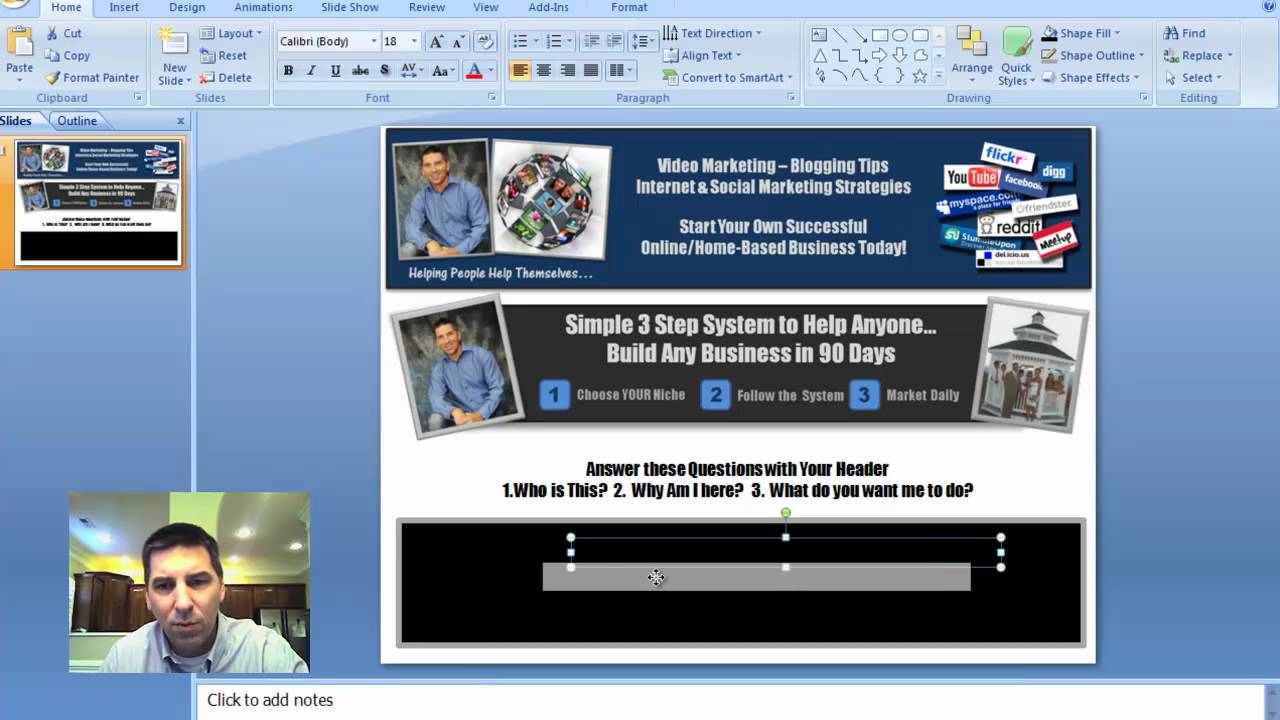Open the Convert to SmartArt dropdown

tap(728, 77)
